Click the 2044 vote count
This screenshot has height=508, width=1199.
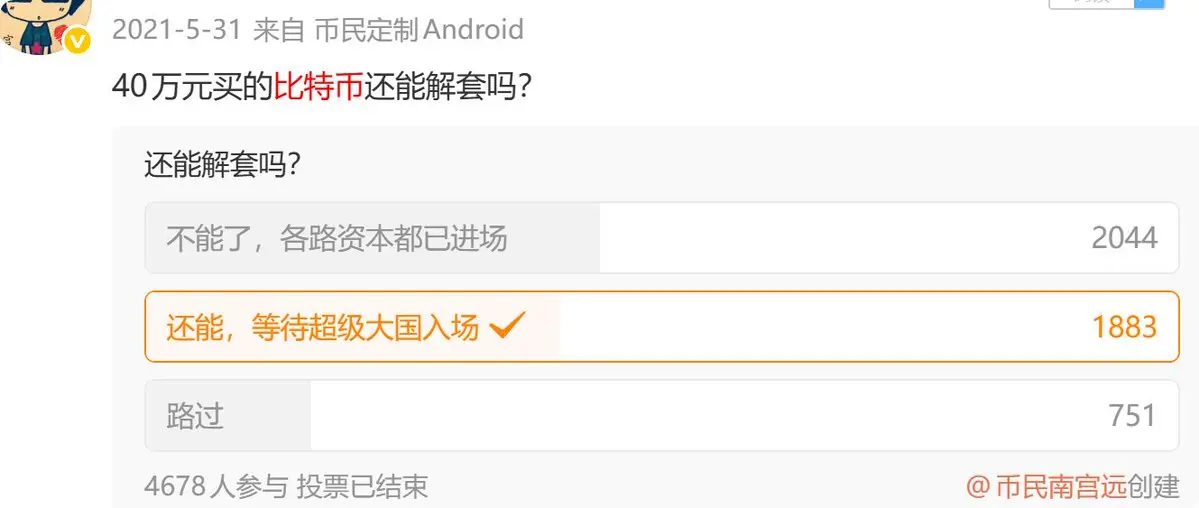(1124, 239)
